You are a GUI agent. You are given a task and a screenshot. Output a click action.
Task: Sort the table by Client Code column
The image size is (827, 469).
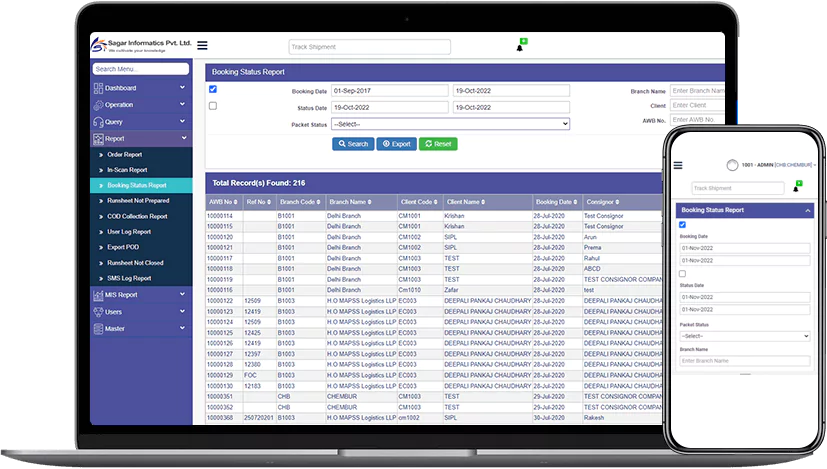[x=419, y=202]
